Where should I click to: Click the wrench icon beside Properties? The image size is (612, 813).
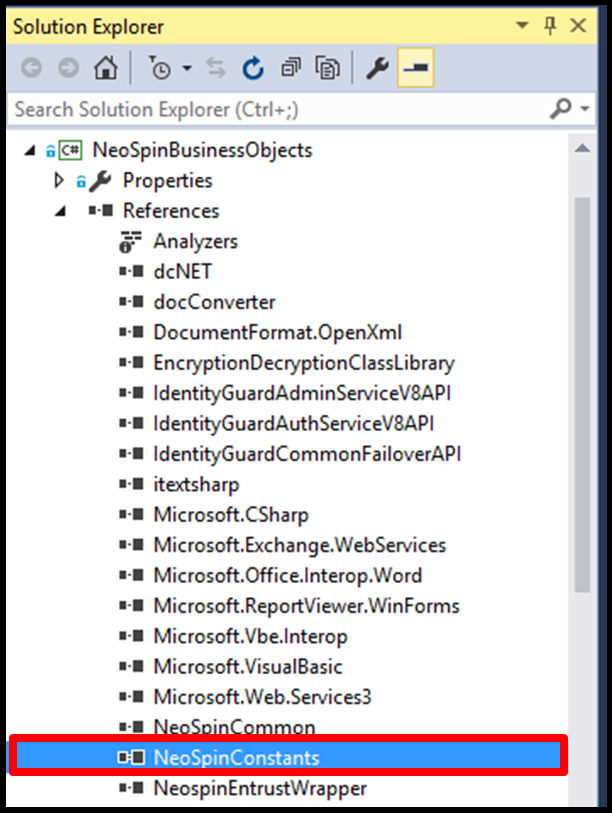(100, 181)
